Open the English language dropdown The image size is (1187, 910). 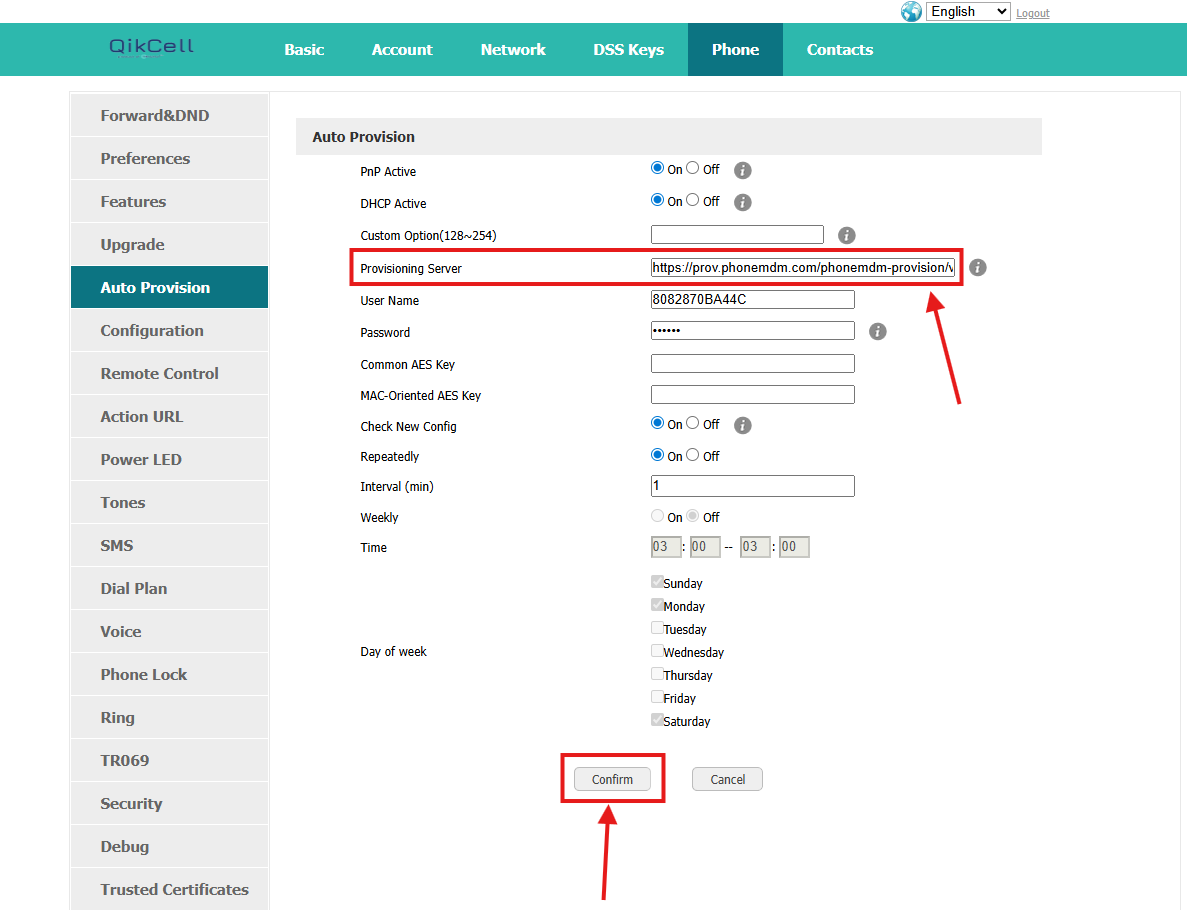click(x=968, y=12)
